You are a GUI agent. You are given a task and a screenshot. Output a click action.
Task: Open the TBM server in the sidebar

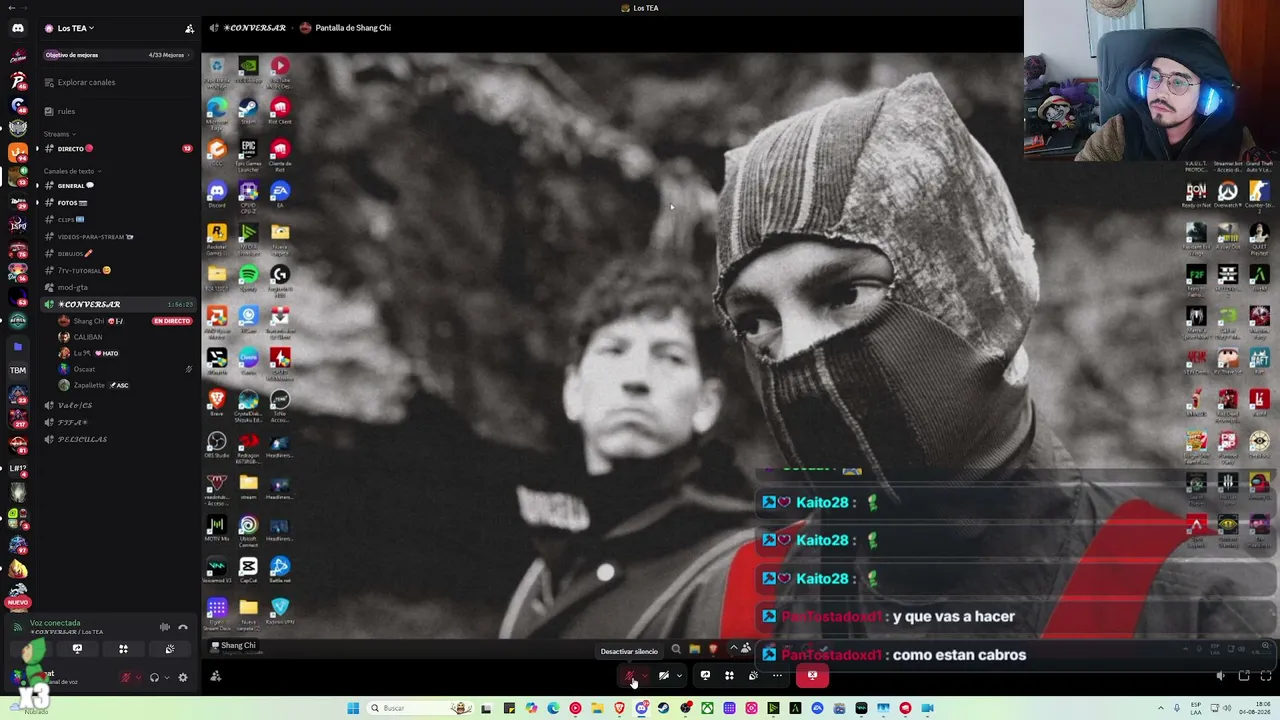(x=18, y=370)
